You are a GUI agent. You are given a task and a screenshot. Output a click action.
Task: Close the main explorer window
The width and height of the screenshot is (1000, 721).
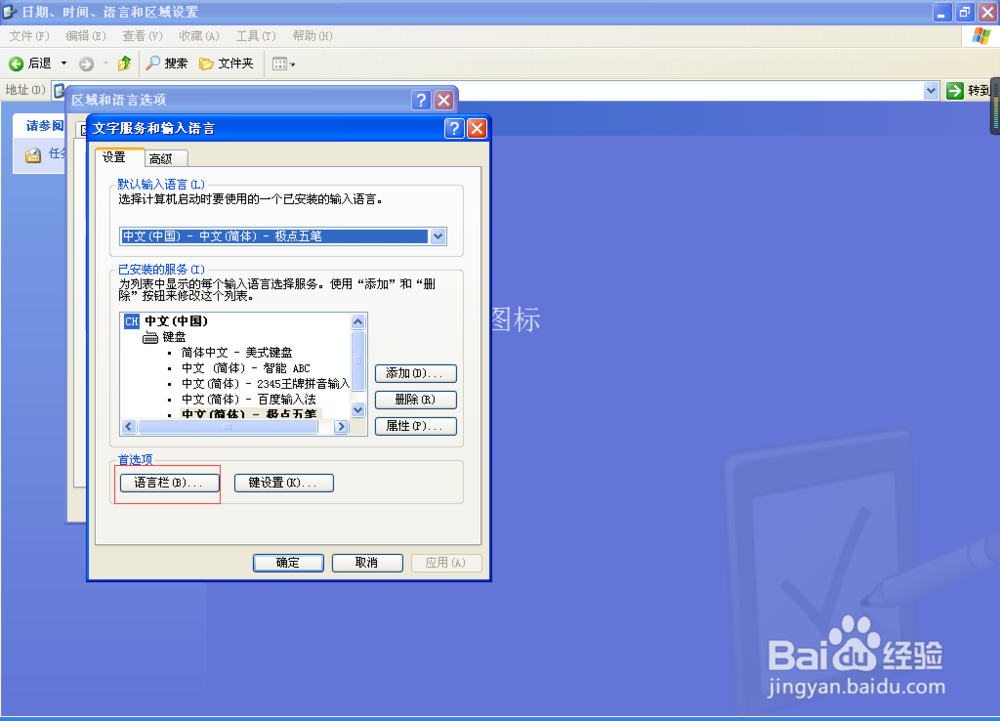(988, 11)
